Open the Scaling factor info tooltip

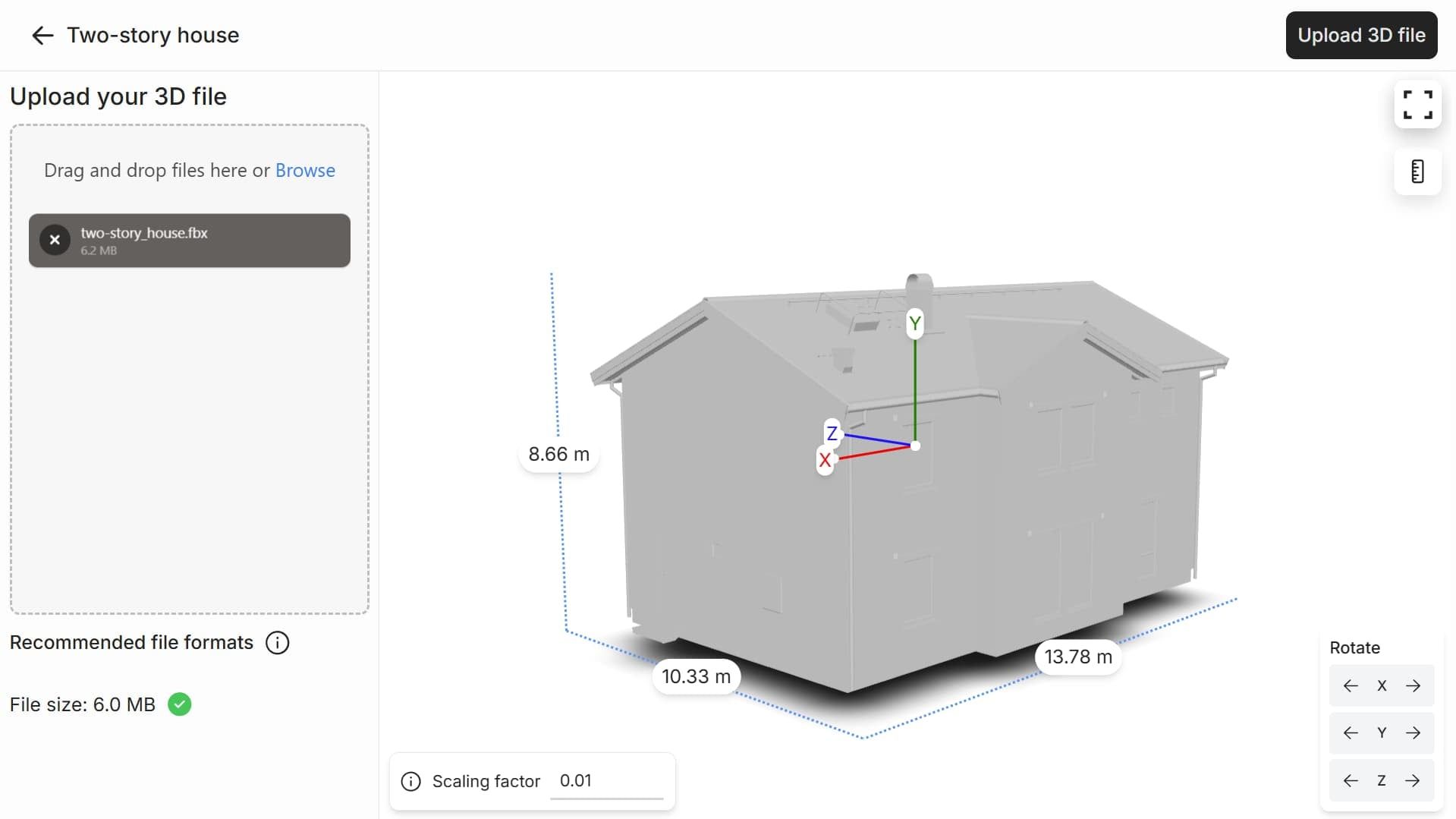click(410, 781)
